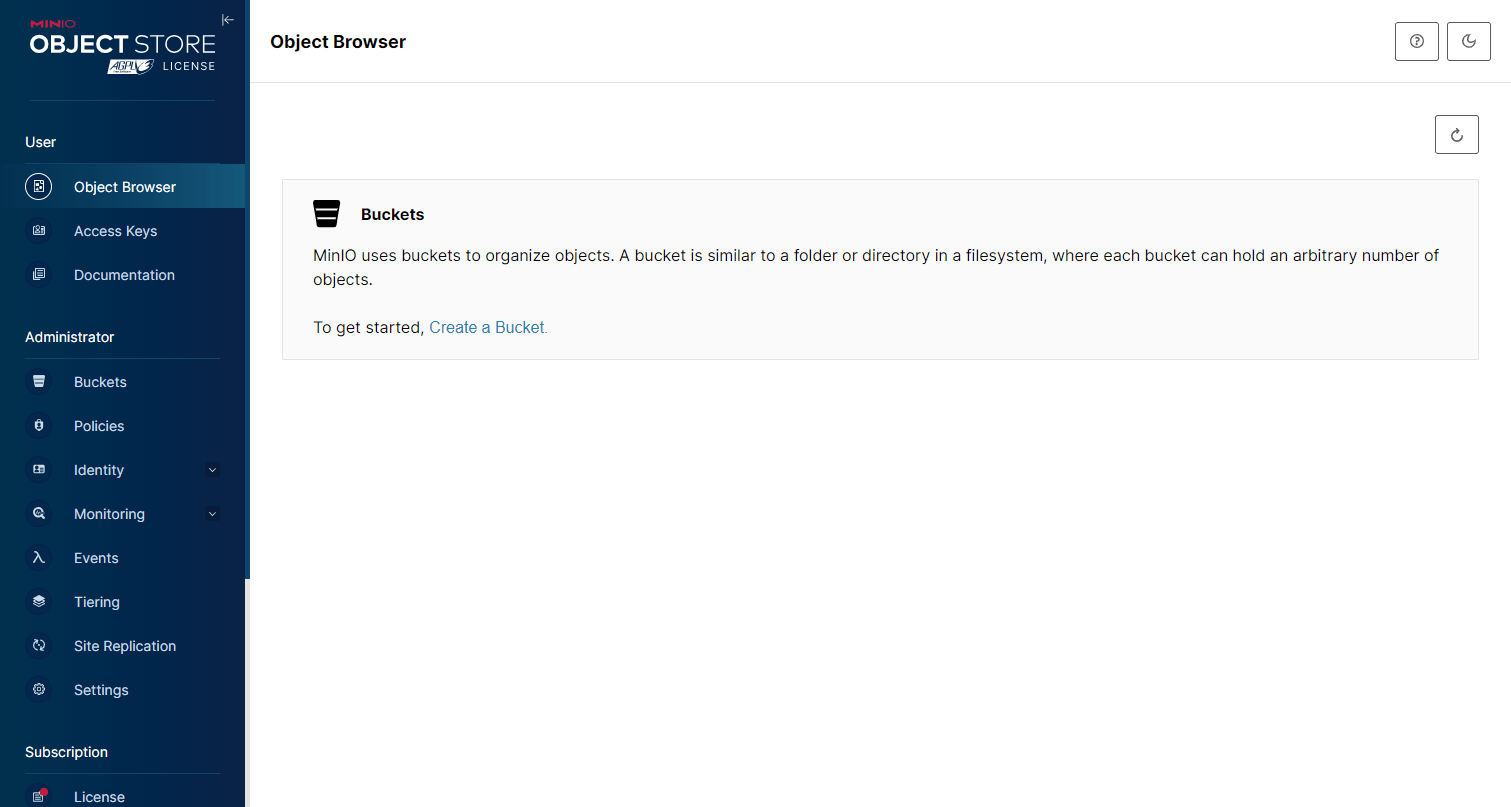Viewport: 1511px width, 807px height.
Task: Click the MinIO Object Store logo
Action: (x=122, y=47)
